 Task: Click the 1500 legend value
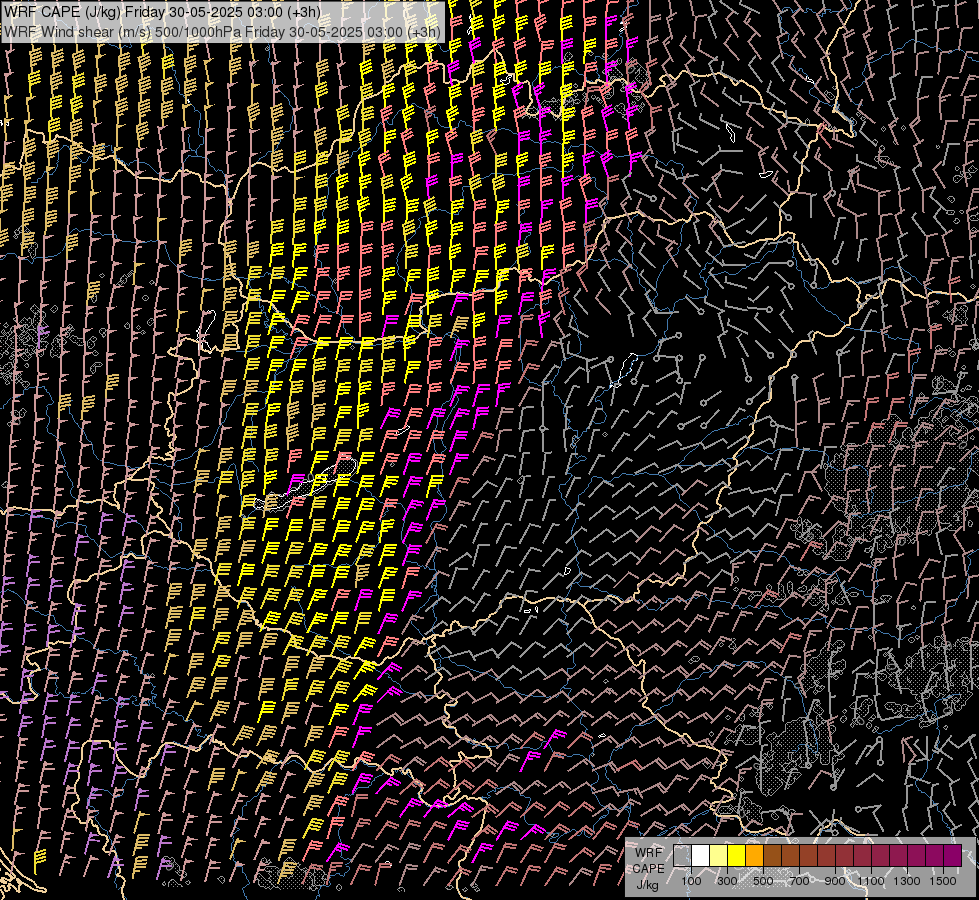(x=943, y=881)
